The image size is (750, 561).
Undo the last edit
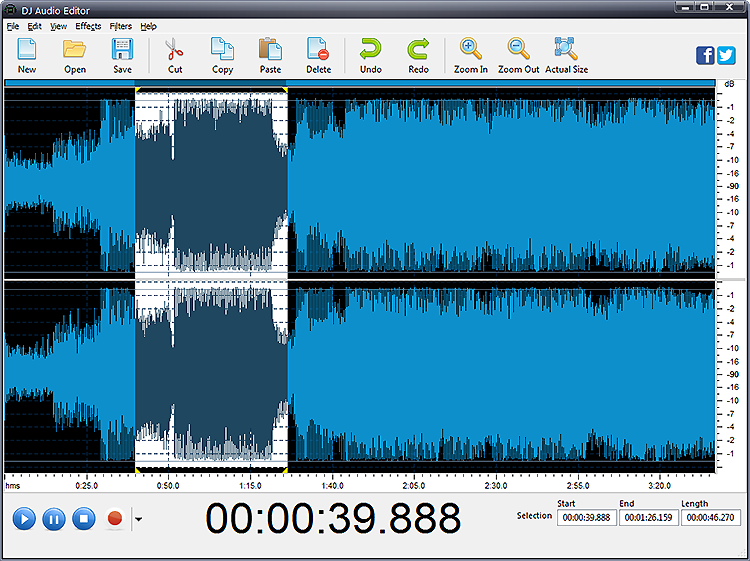click(371, 56)
